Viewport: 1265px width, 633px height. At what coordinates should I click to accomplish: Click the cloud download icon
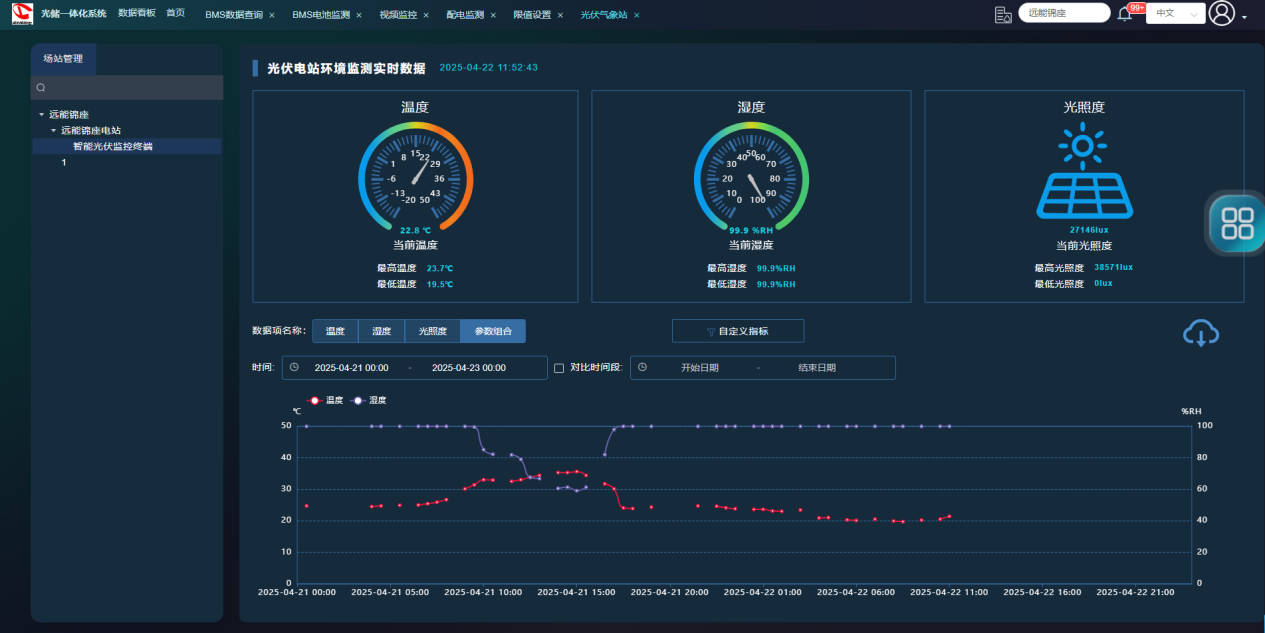coord(1200,333)
